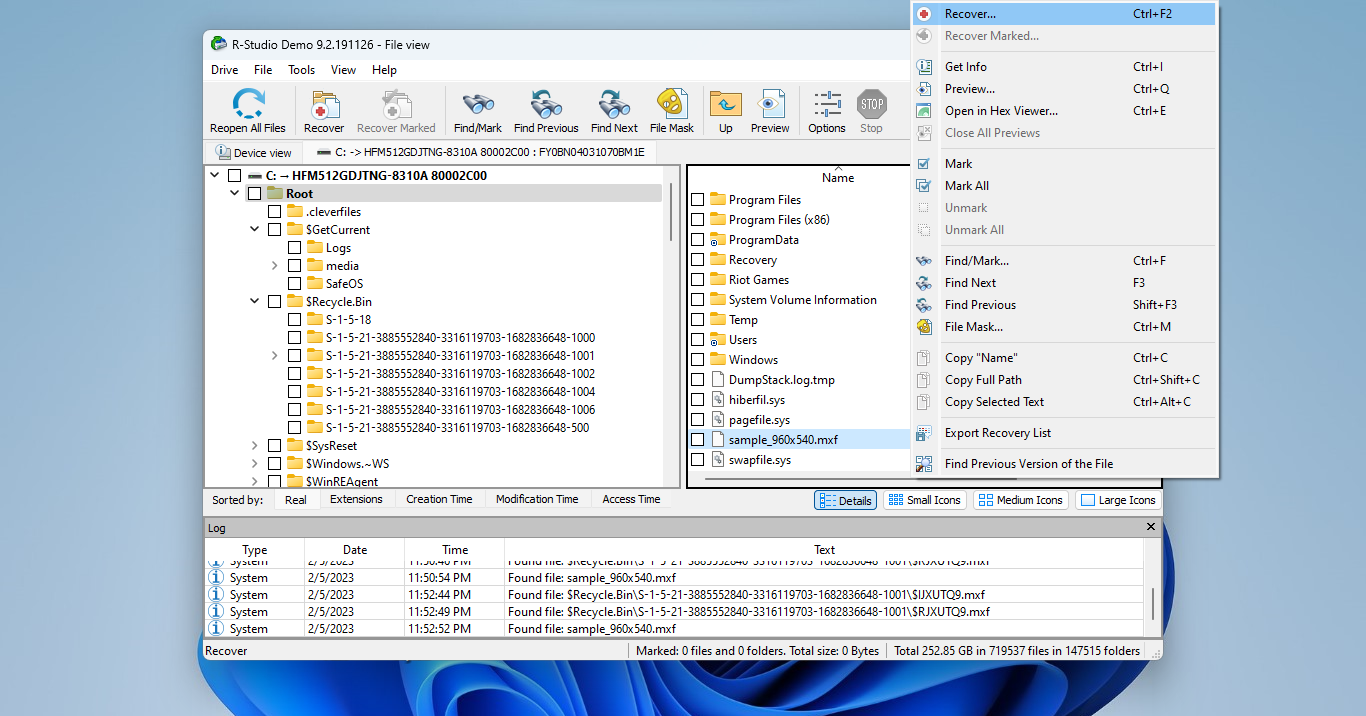Screen dimensions: 1366x716
Task: Click the Recover icon in the toolbar
Action: click(324, 104)
